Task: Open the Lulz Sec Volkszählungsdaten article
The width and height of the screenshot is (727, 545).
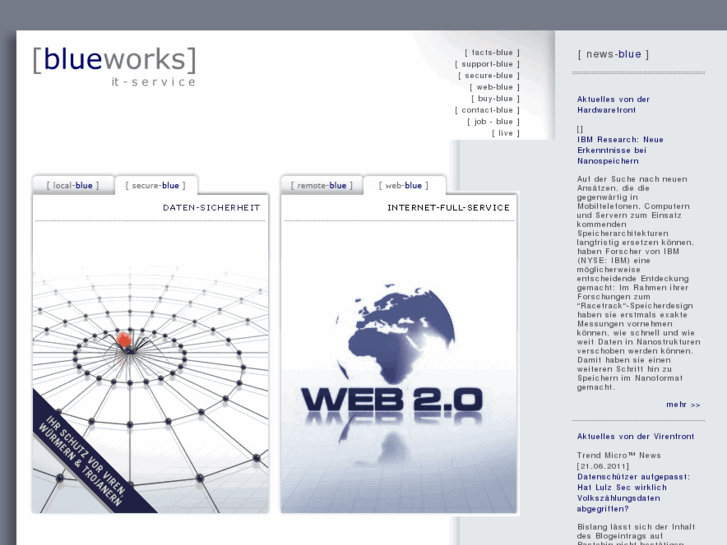Action: coord(633,493)
